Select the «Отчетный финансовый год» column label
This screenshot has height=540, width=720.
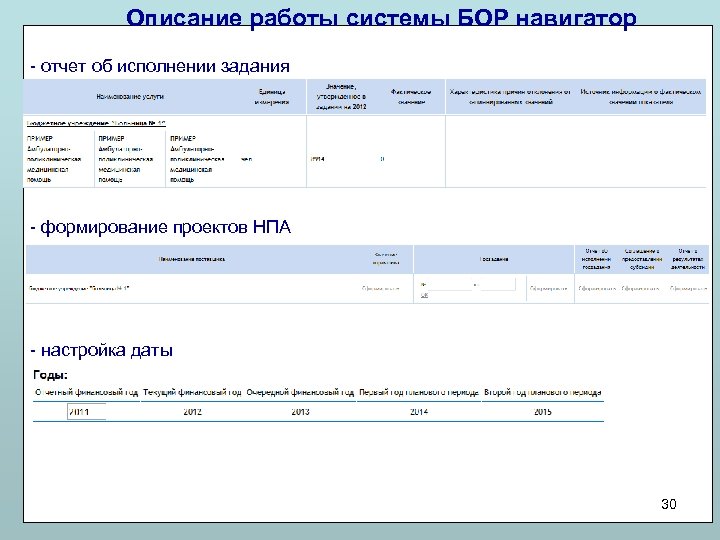(86, 392)
